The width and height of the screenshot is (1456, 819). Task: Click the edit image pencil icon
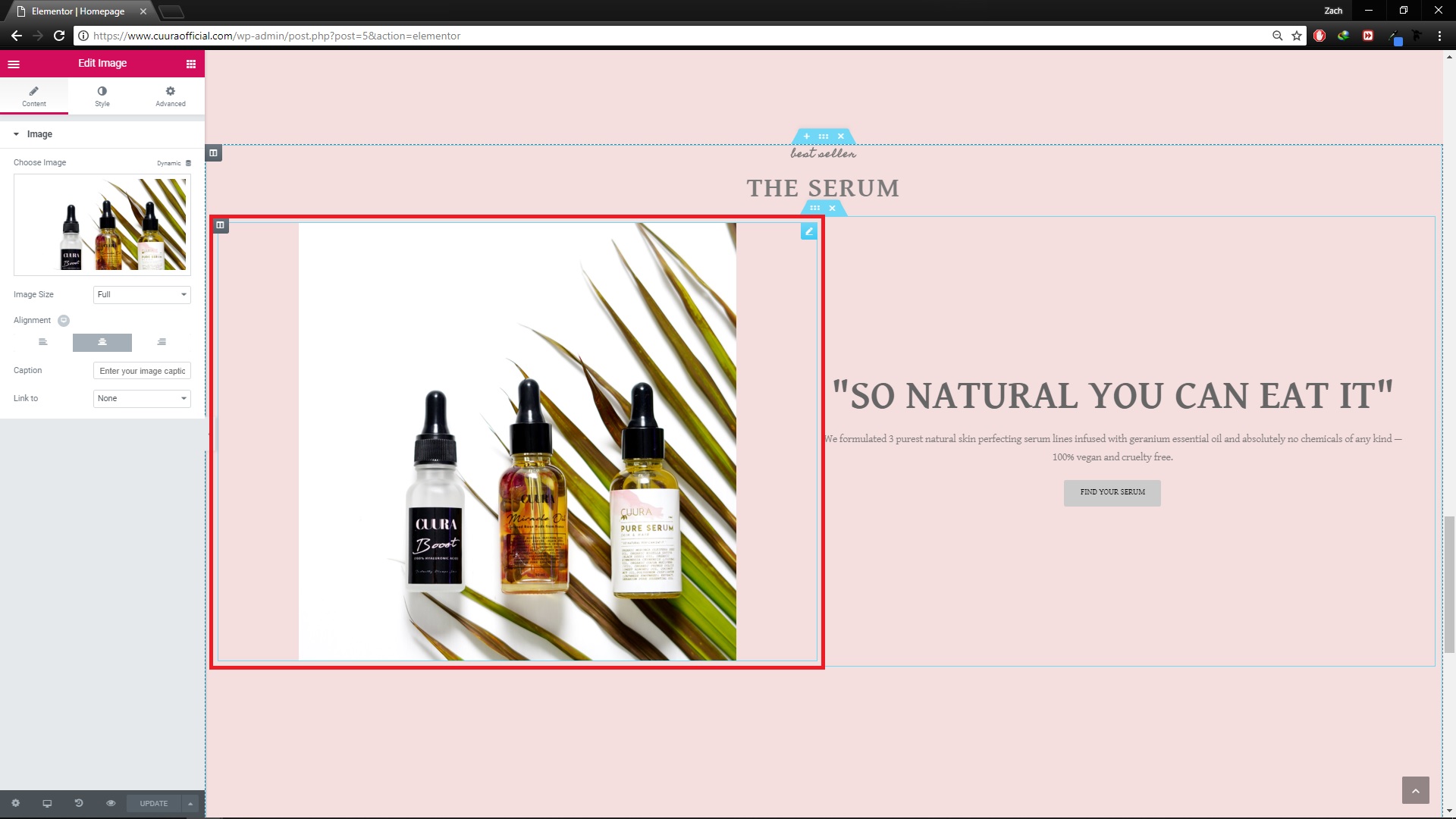pos(809,232)
